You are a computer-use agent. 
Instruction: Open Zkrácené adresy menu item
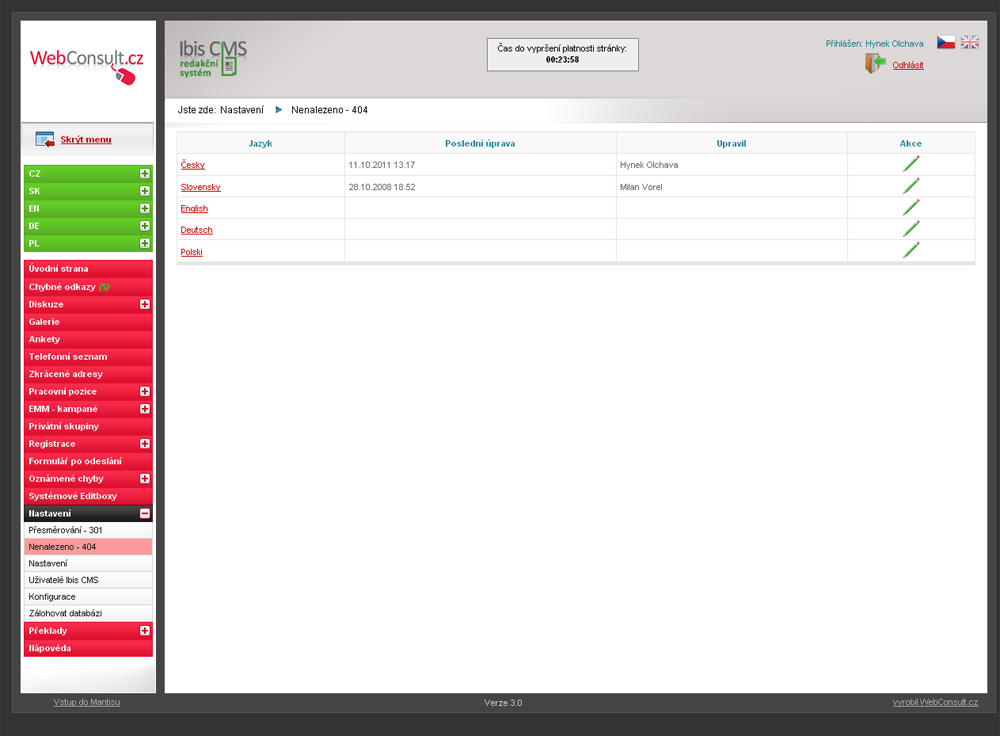click(88, 374)
